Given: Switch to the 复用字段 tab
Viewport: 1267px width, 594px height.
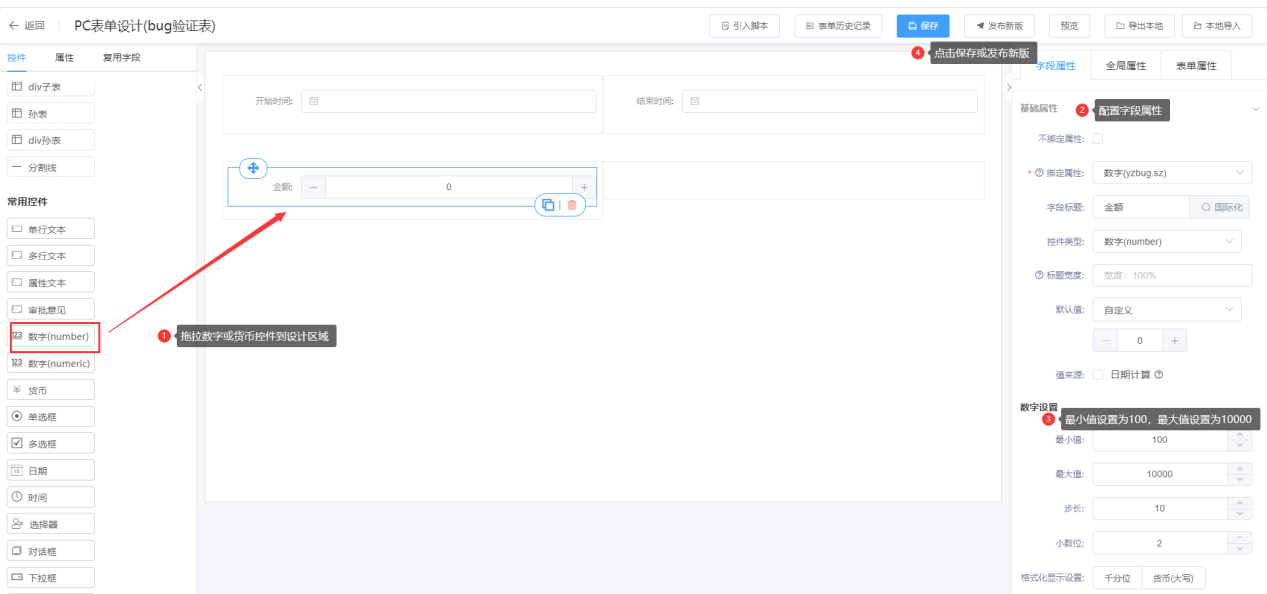Looking at the screenshot, I should [122, 58].
